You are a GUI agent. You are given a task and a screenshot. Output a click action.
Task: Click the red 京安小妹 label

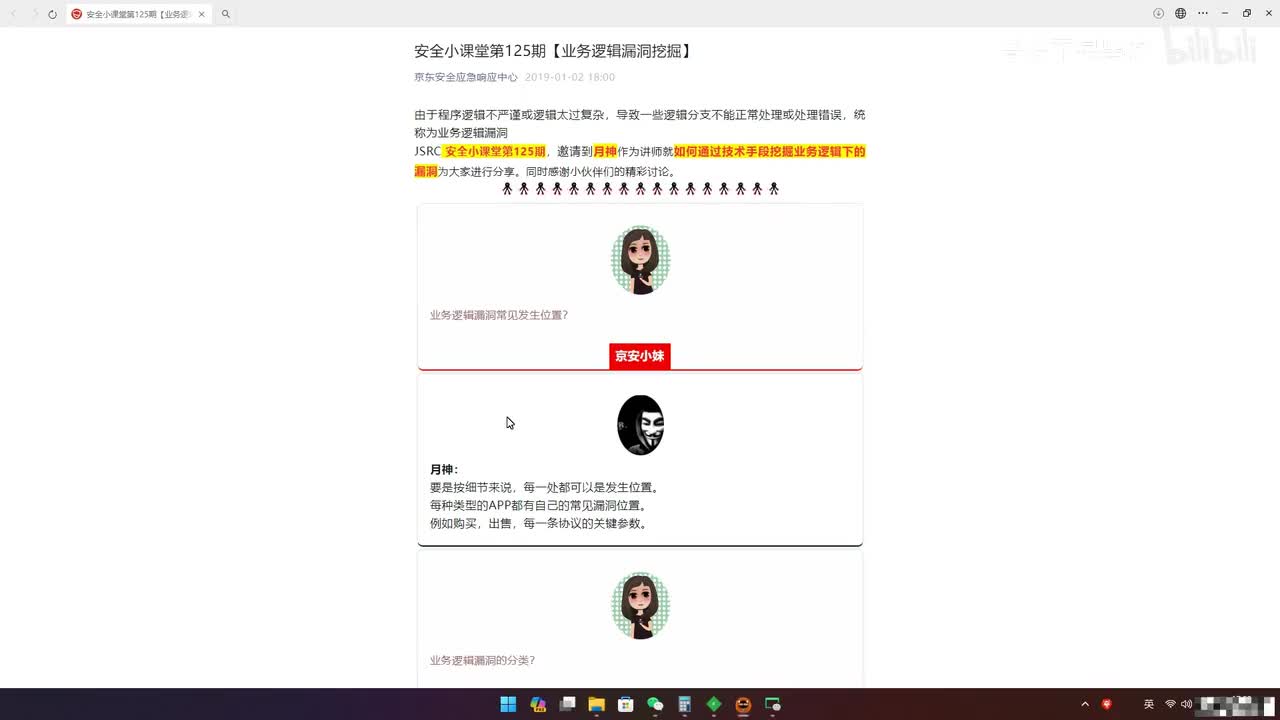(x=640, y=356)
